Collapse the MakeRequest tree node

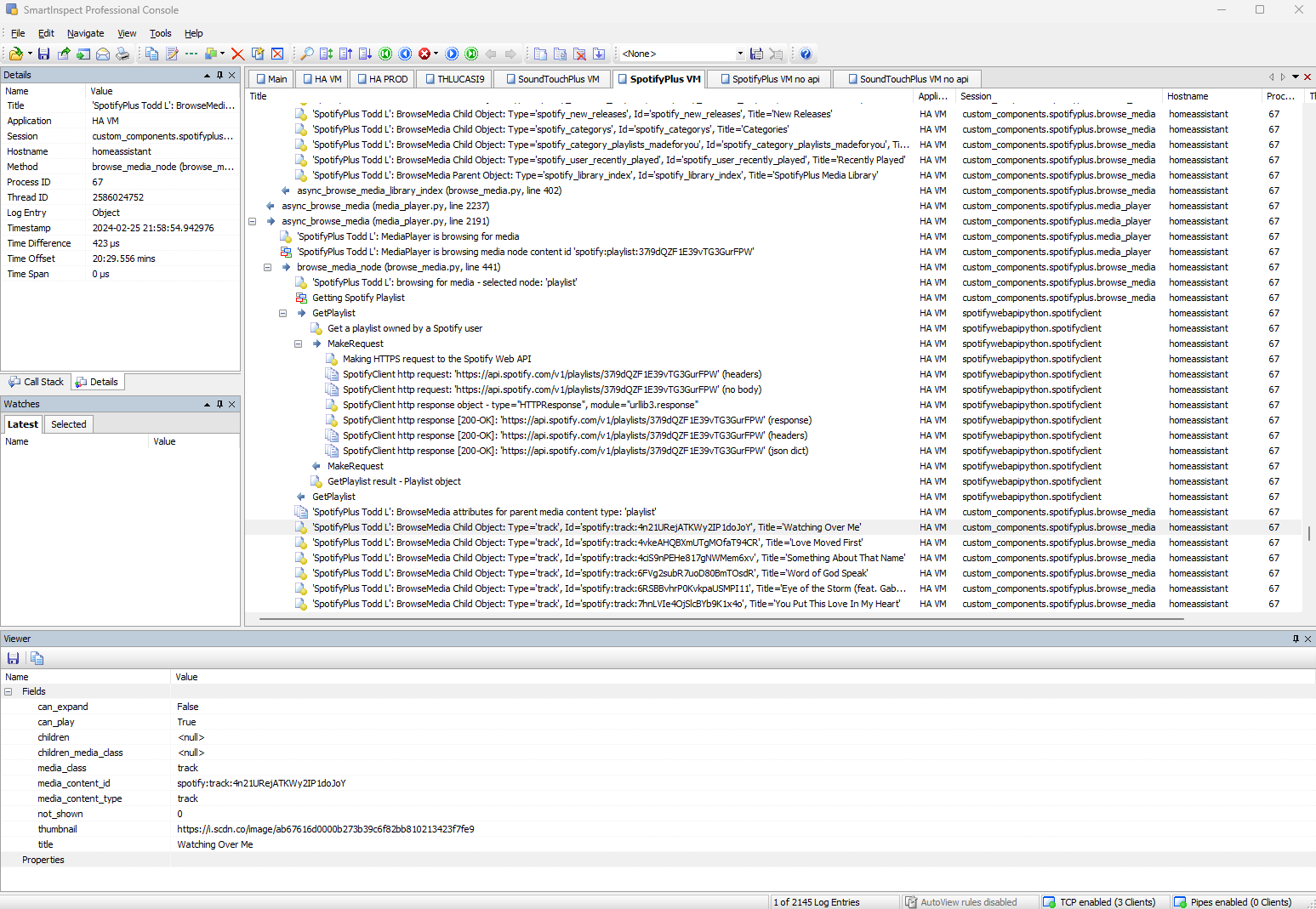(298, 344)
